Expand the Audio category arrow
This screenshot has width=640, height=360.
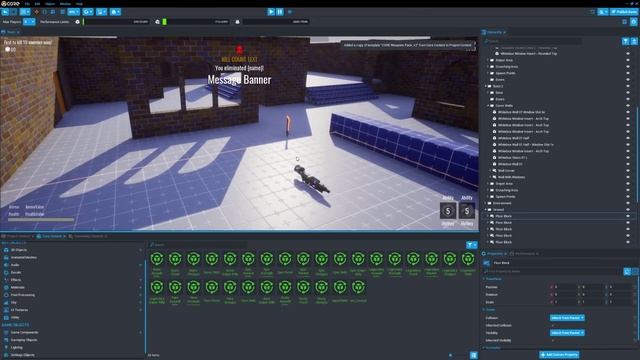pos(140,265)
